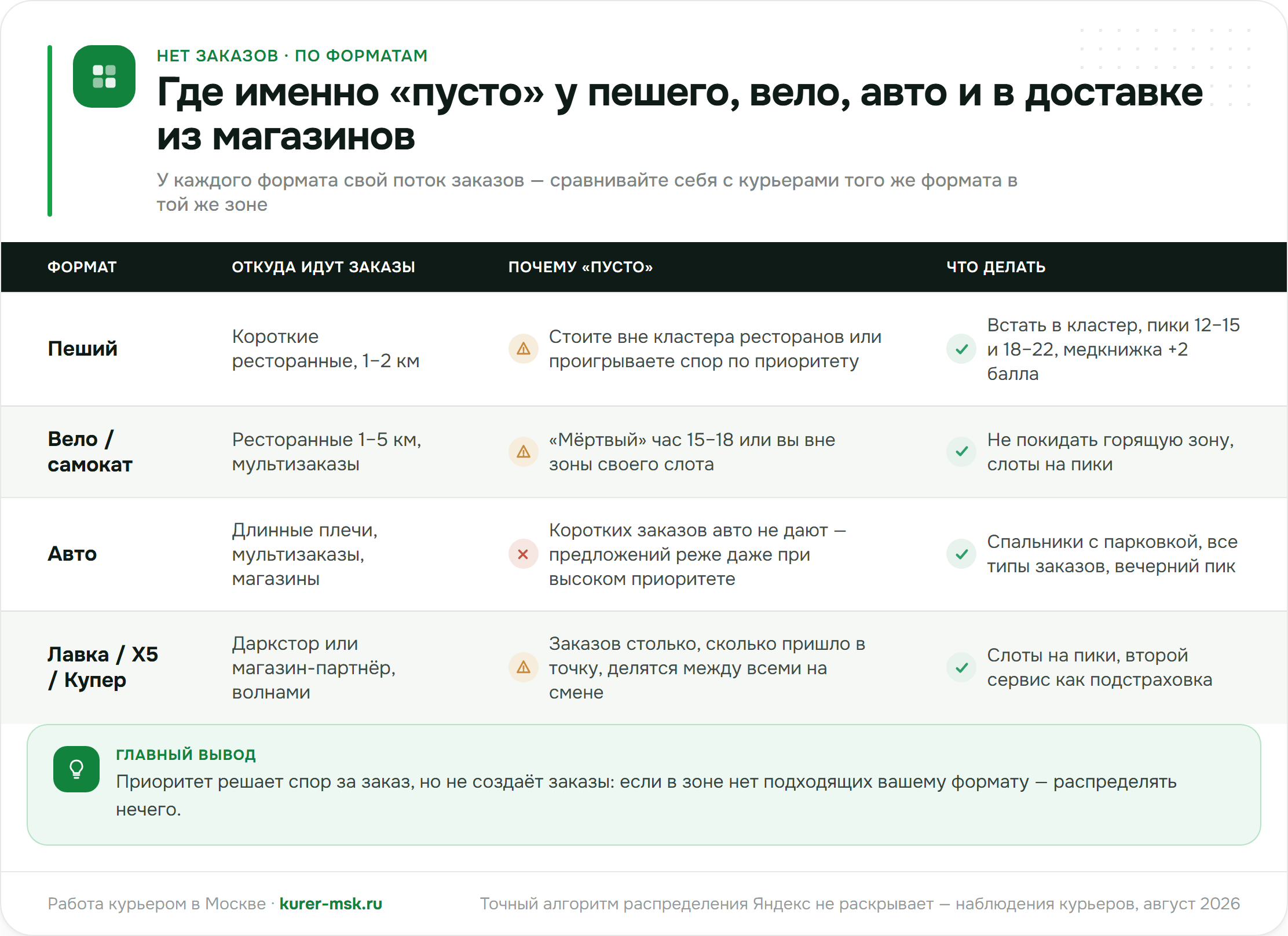Click the lightbulb icon in the conclusion box
The width and height of the screenshot is (1288, 936).
pyautogui.click(x=76, y=769)
